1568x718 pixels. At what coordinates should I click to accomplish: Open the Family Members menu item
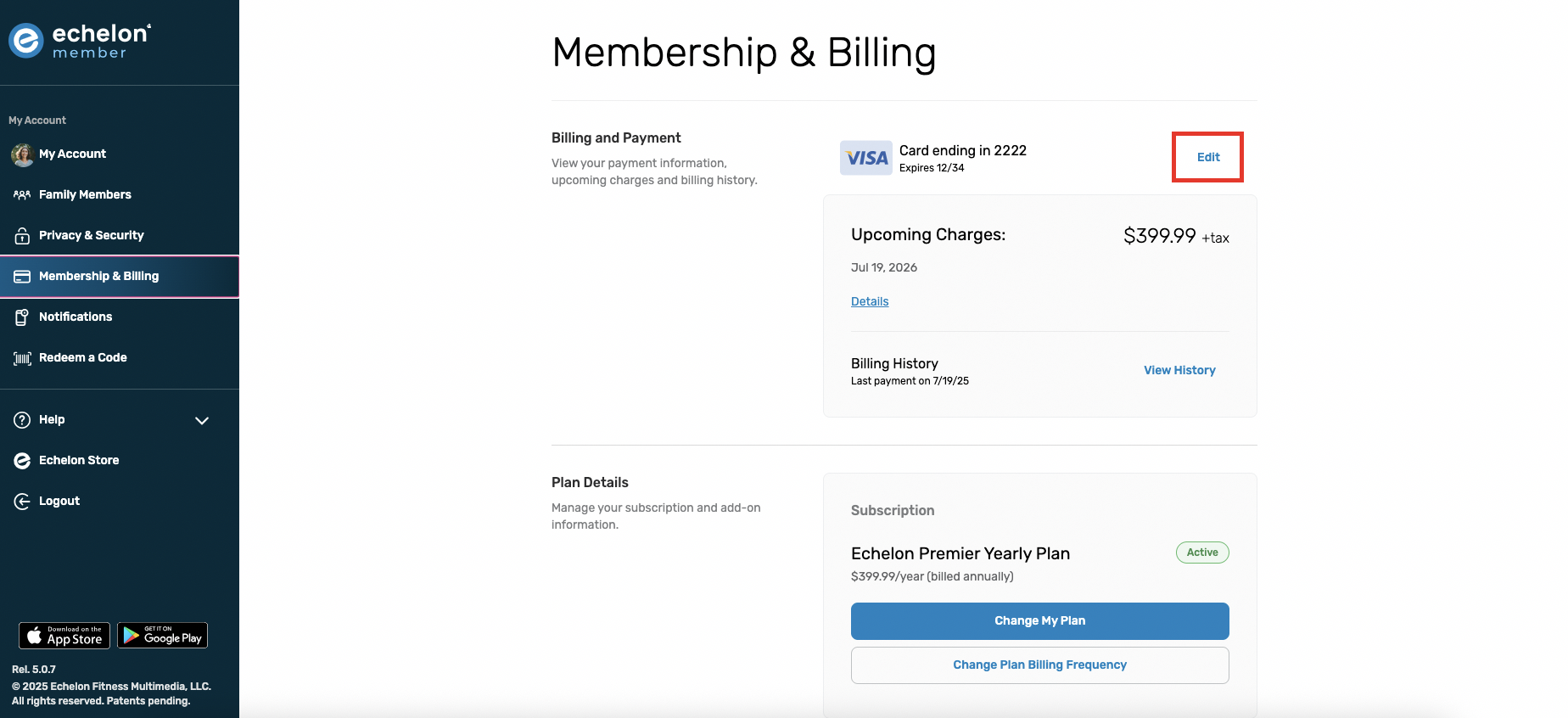pos(120,195)
